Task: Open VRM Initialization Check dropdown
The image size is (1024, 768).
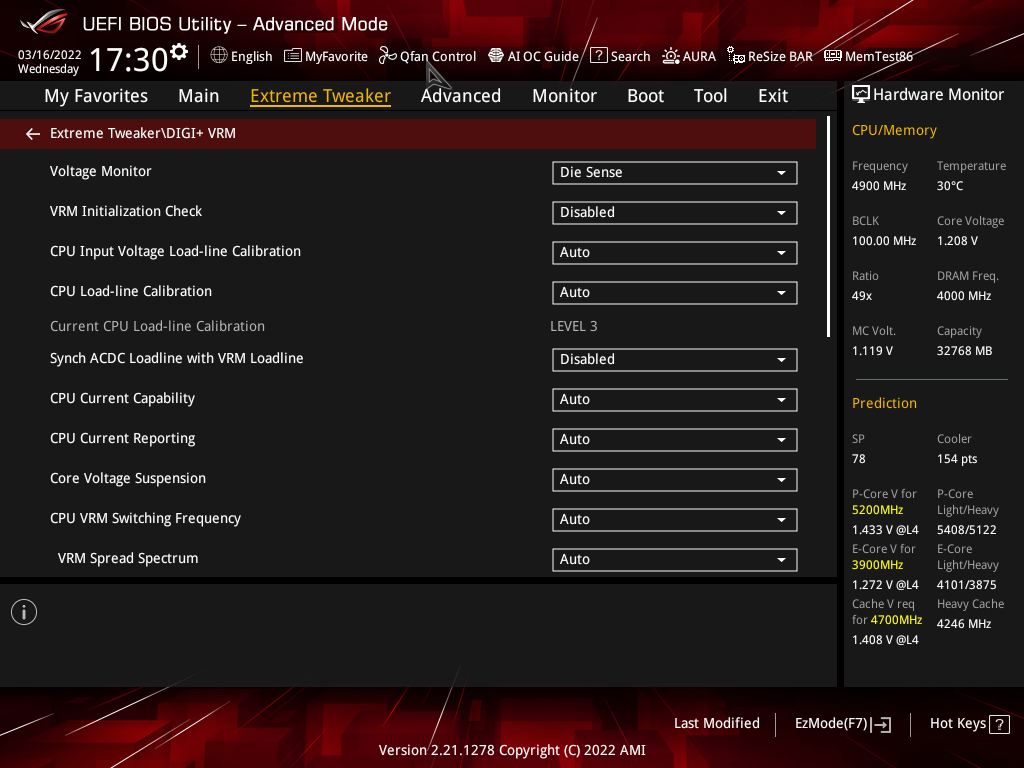Action: tap(675, 213)
